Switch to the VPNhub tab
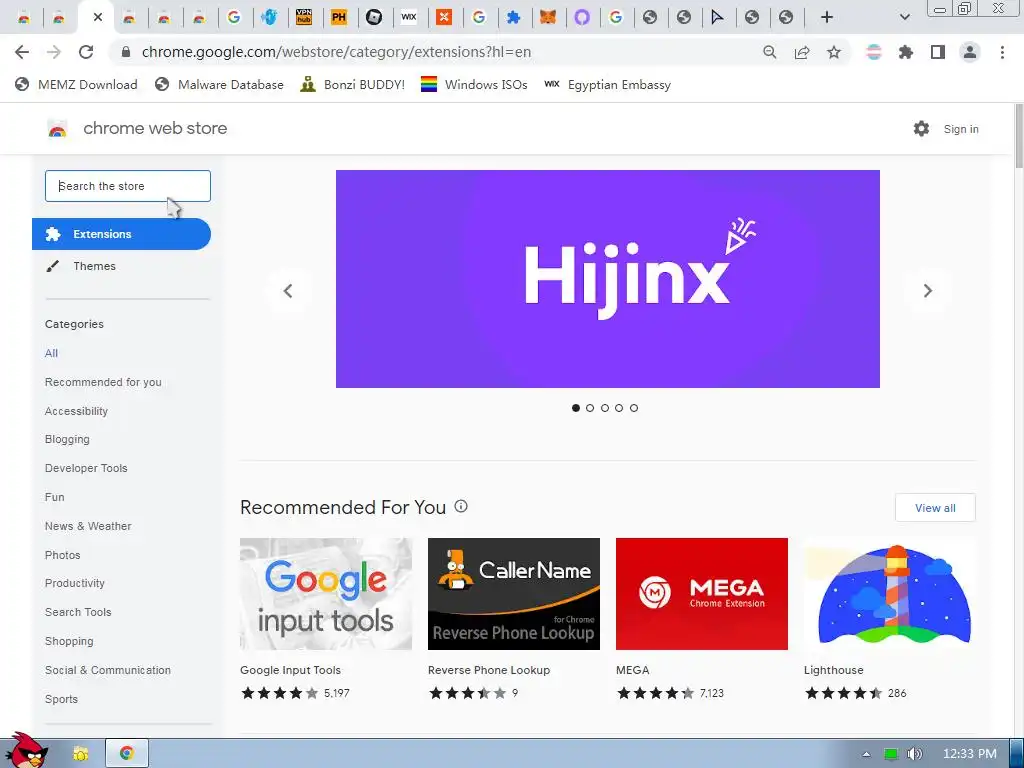Image resolution: width=1024 pixels, height=768 pixels. coord(304,17)
